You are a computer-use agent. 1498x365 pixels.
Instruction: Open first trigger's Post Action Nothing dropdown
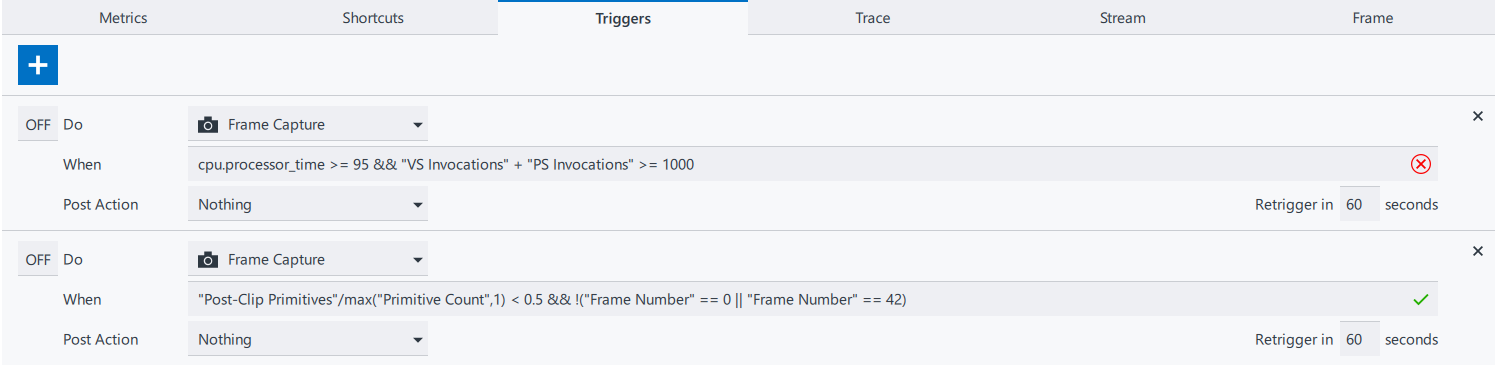click(x=308, y=204)
